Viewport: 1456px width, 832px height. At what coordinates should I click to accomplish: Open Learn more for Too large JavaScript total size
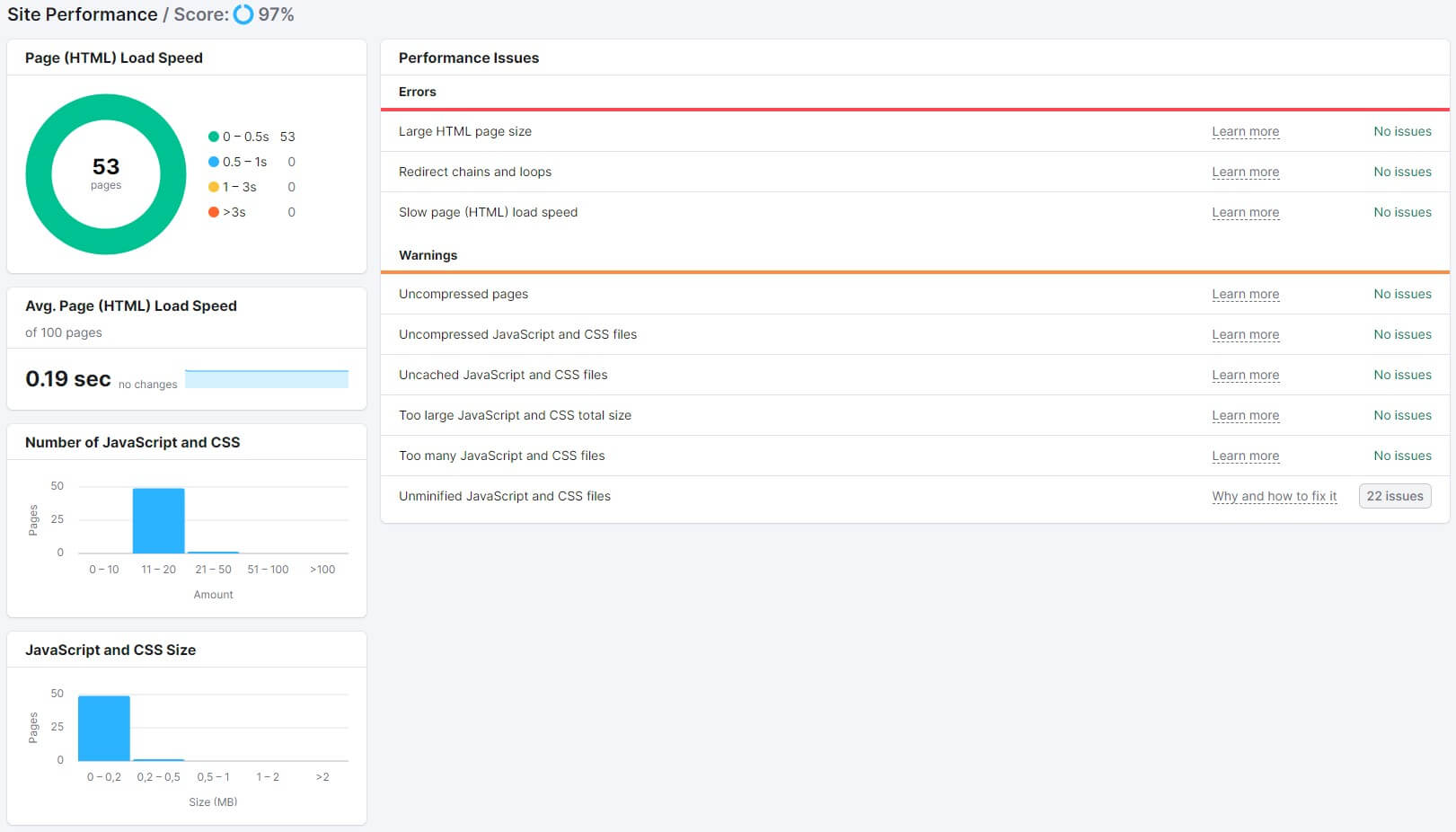[x=1245, y=415]
